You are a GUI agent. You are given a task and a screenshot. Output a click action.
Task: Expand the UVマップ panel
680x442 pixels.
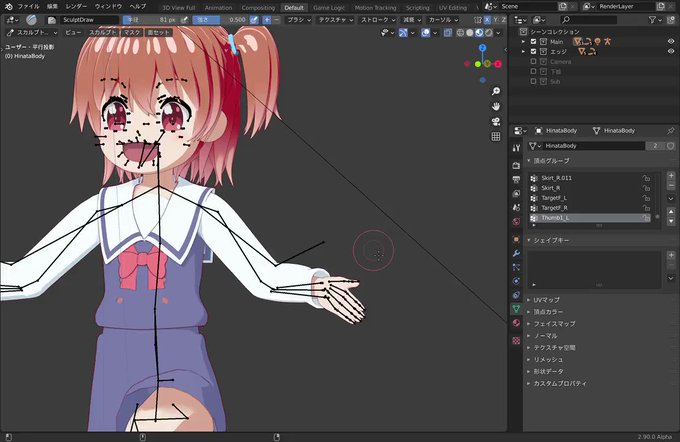point(546,300)
